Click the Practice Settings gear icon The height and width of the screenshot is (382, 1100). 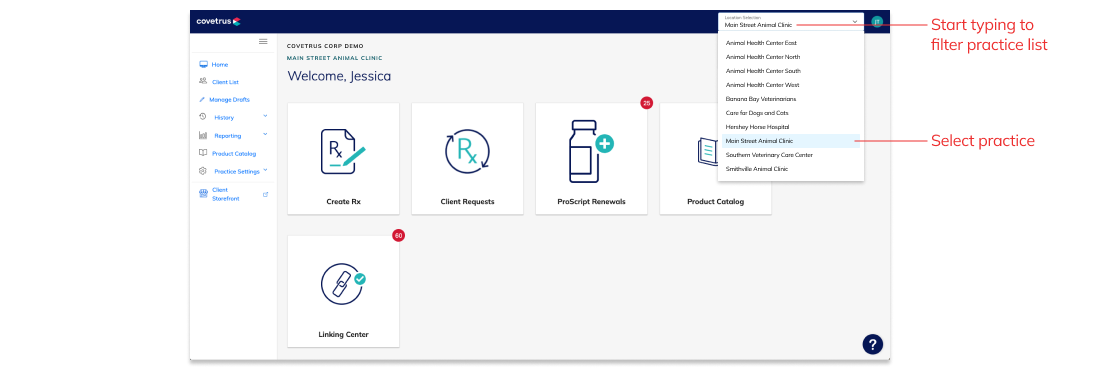[203, 171]
